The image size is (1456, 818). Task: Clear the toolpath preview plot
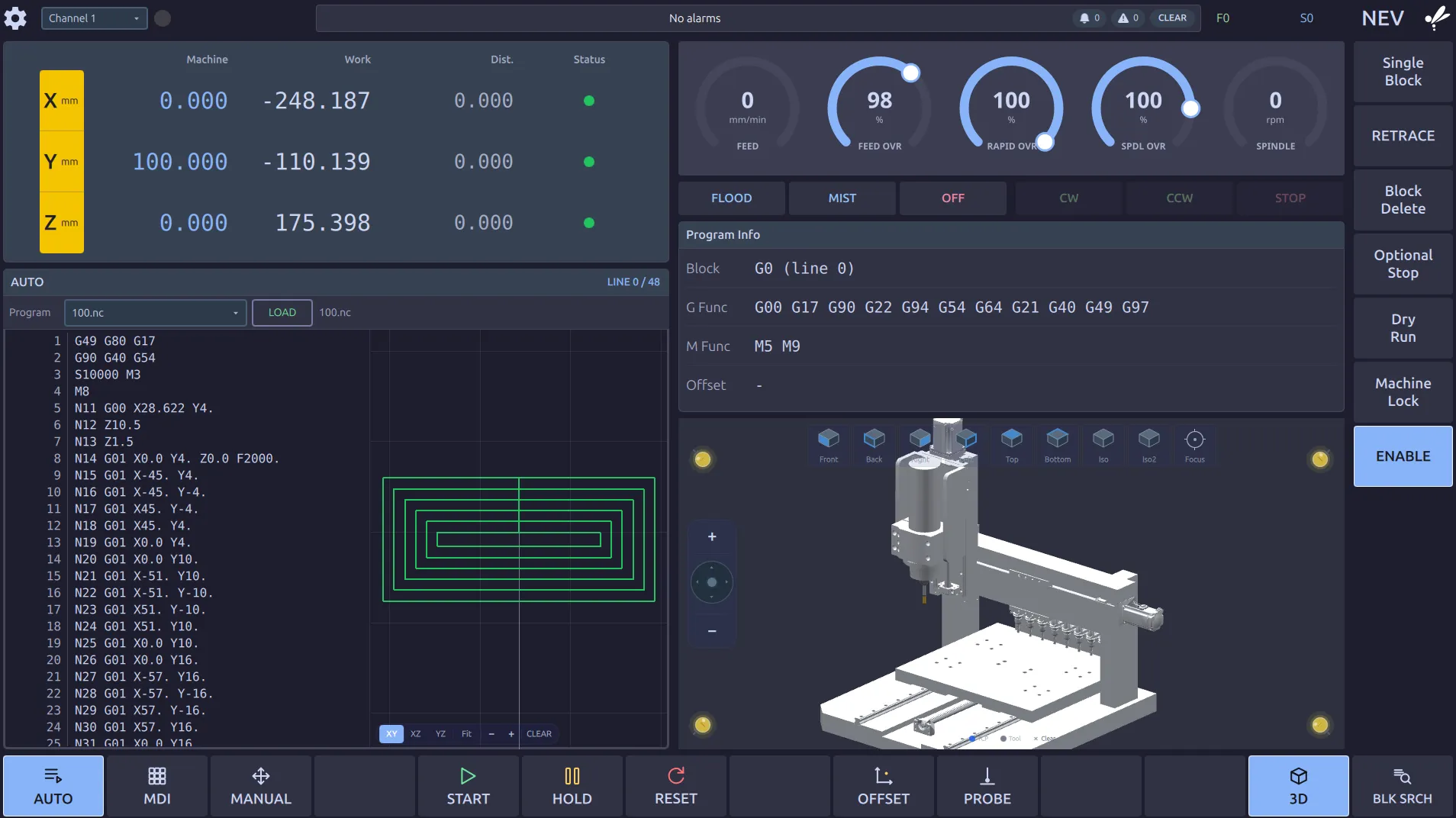click(539, 734)
